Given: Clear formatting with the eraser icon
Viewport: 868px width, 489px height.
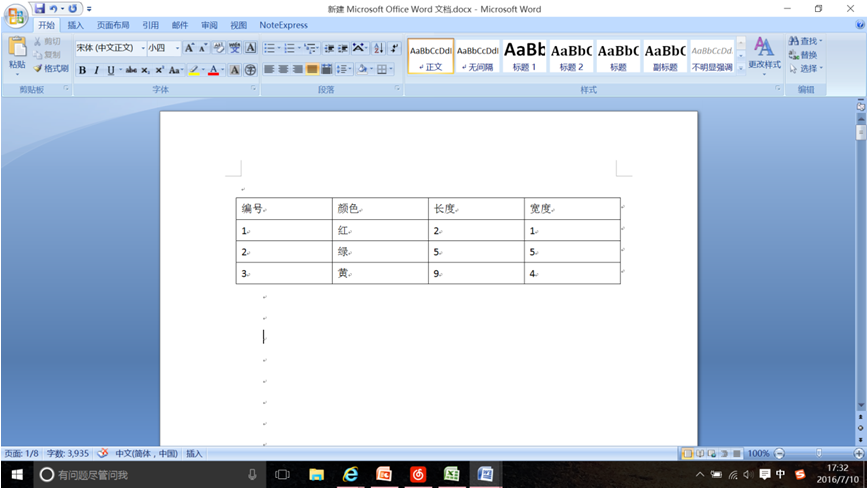Looking at the screenshot, I should coord(219,48).
